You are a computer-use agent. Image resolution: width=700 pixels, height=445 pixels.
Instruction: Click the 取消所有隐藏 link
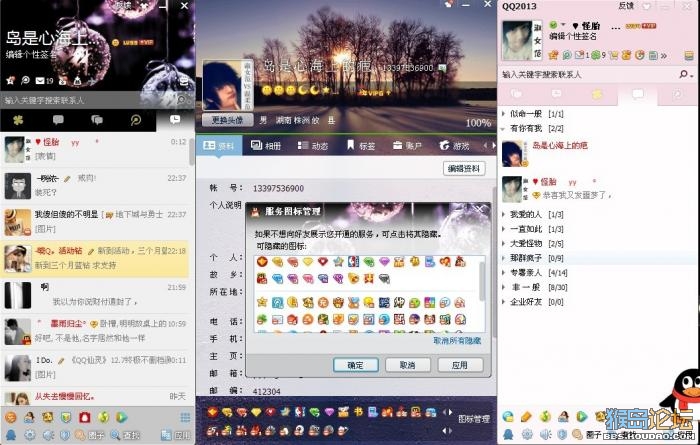point(457,341)
